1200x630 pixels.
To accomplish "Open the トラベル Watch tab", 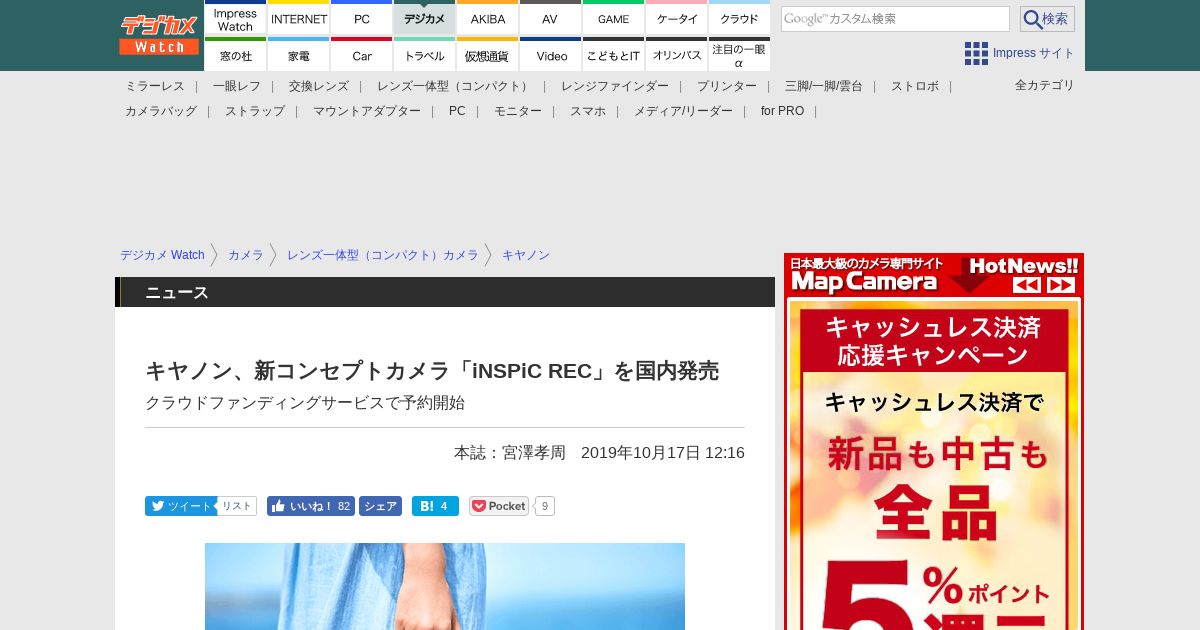I will pos(425,55).
